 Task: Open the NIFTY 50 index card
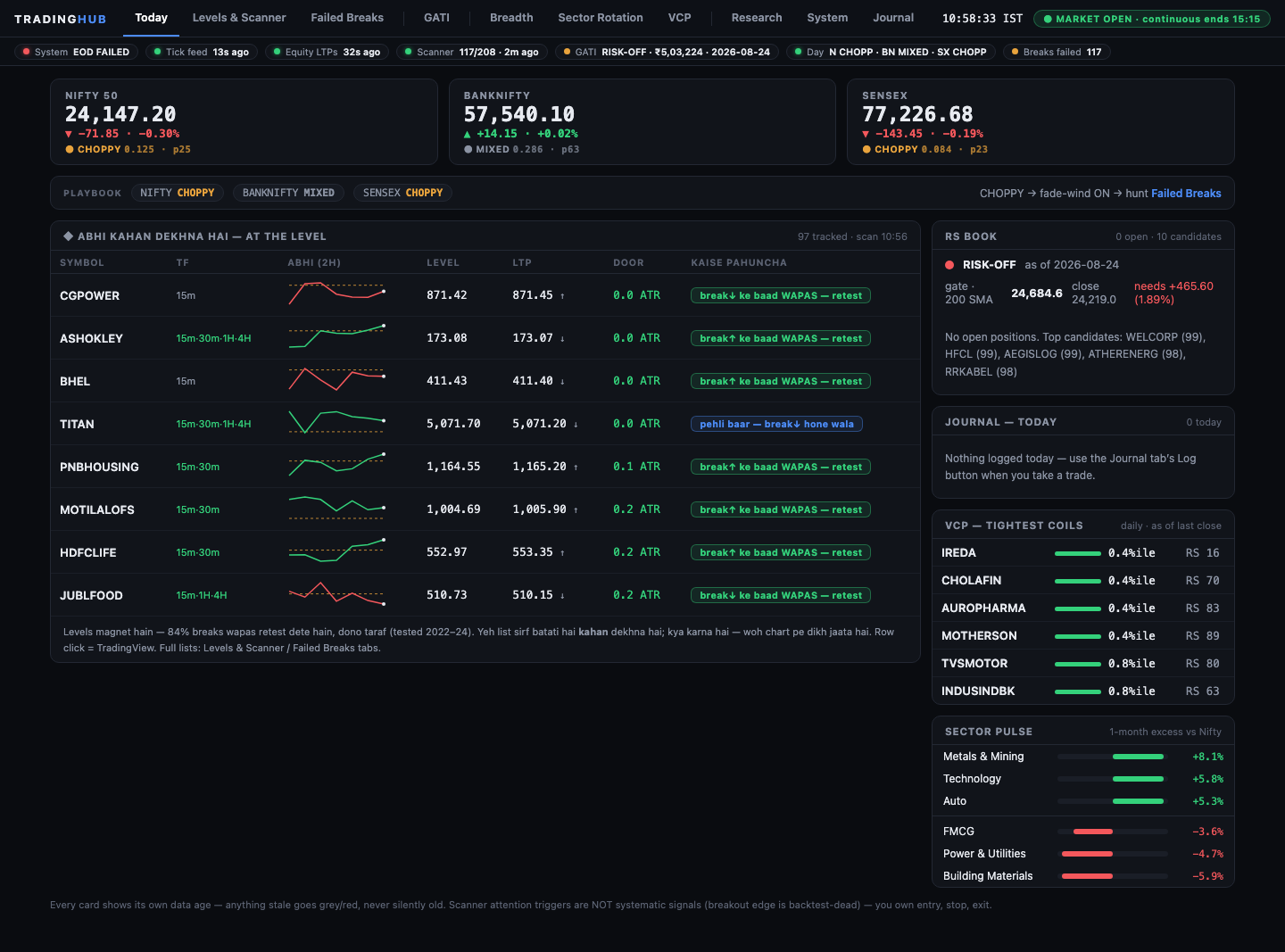(x=244, y=122)
